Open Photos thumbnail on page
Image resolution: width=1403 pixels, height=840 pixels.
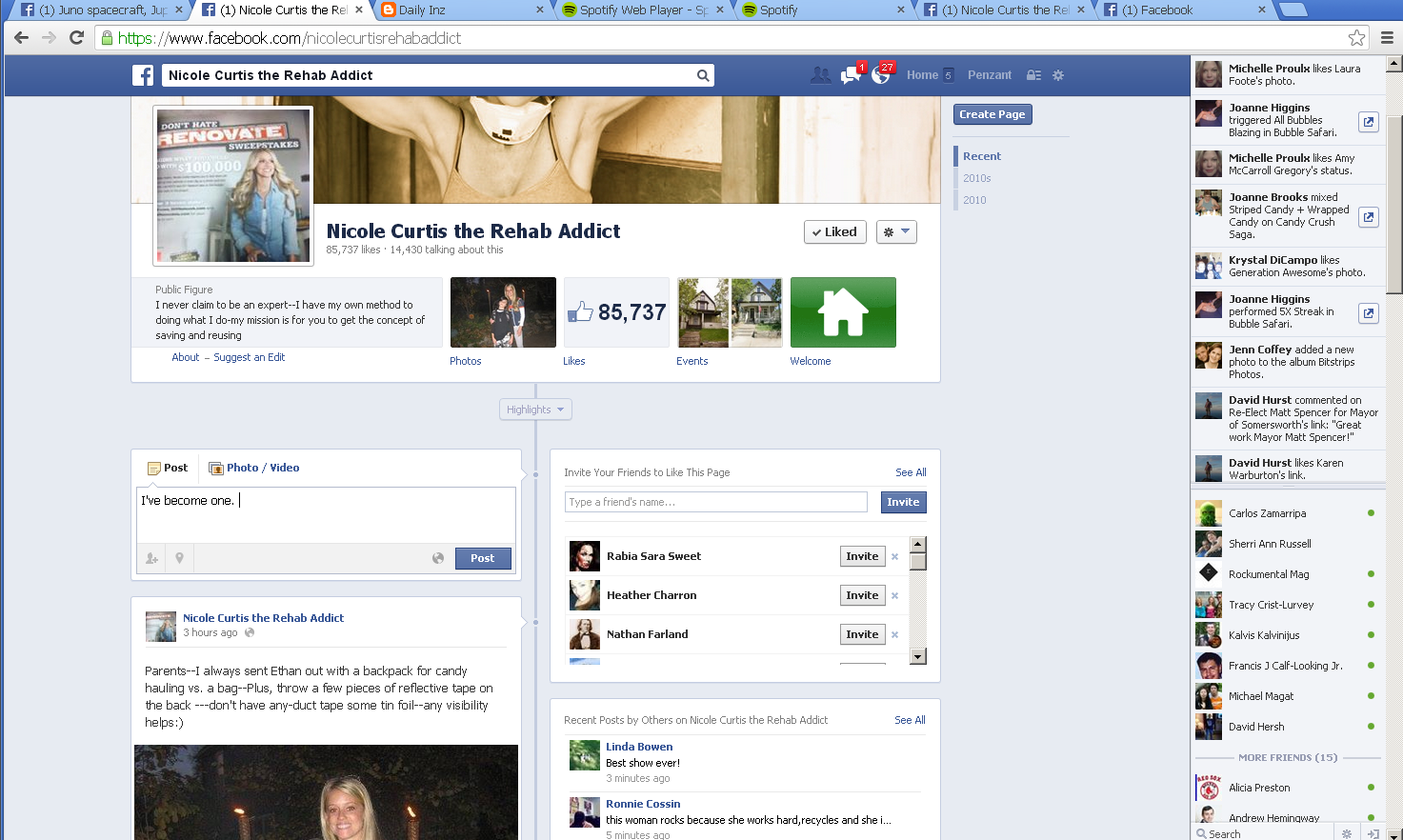coord(503,312)
